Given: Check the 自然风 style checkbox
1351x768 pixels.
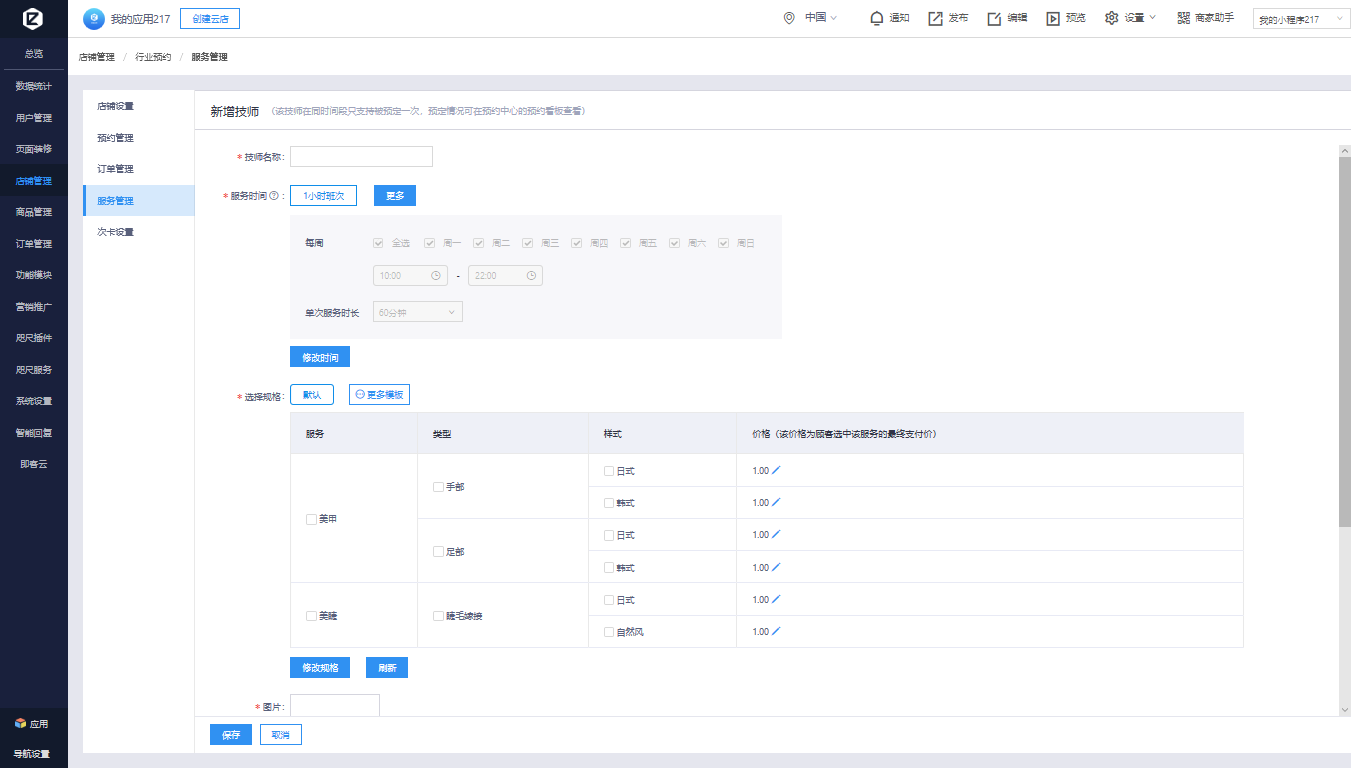Looking at the screenshot, I should tap(609, 632).
